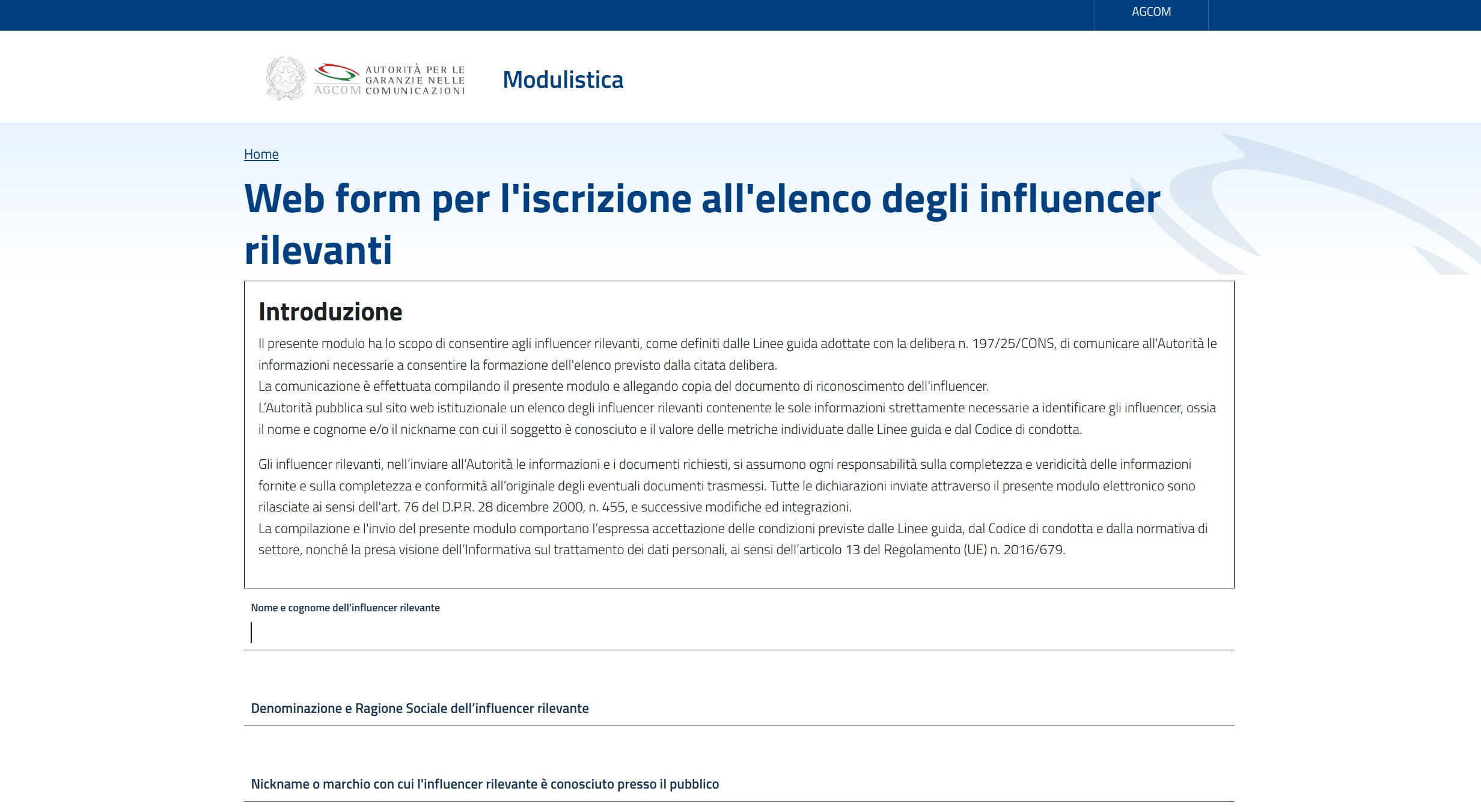Open the Modulistica site title
Viewport: 1481px width, 812px height.
(x=563, y=80)
